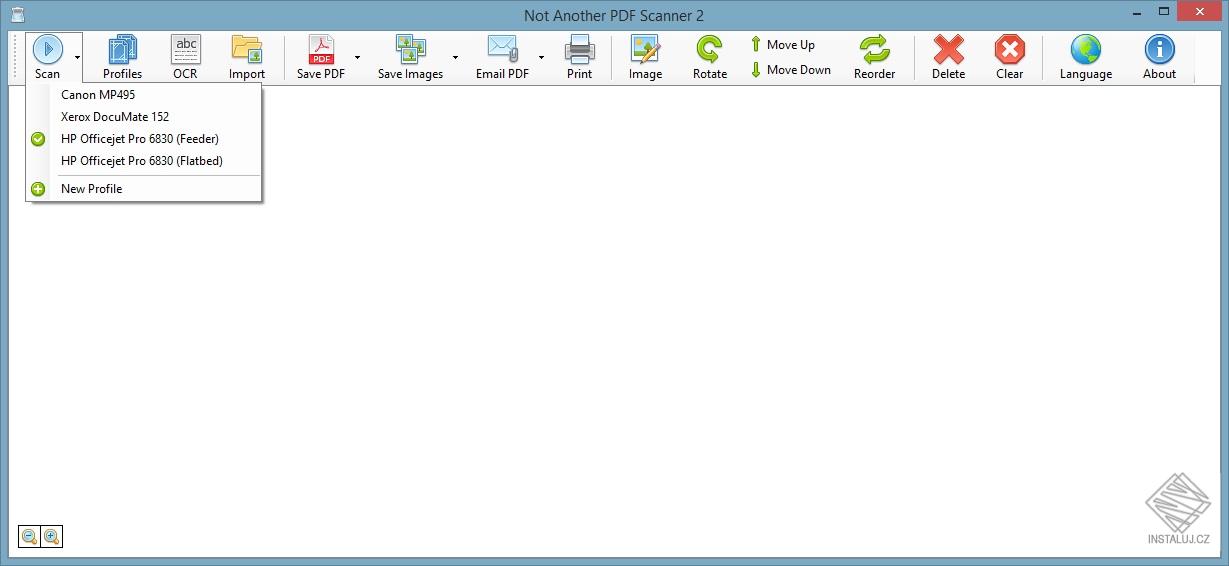Expand the Email PDF dropdown arrow
Screen dimensions: 1229x566
541,57
